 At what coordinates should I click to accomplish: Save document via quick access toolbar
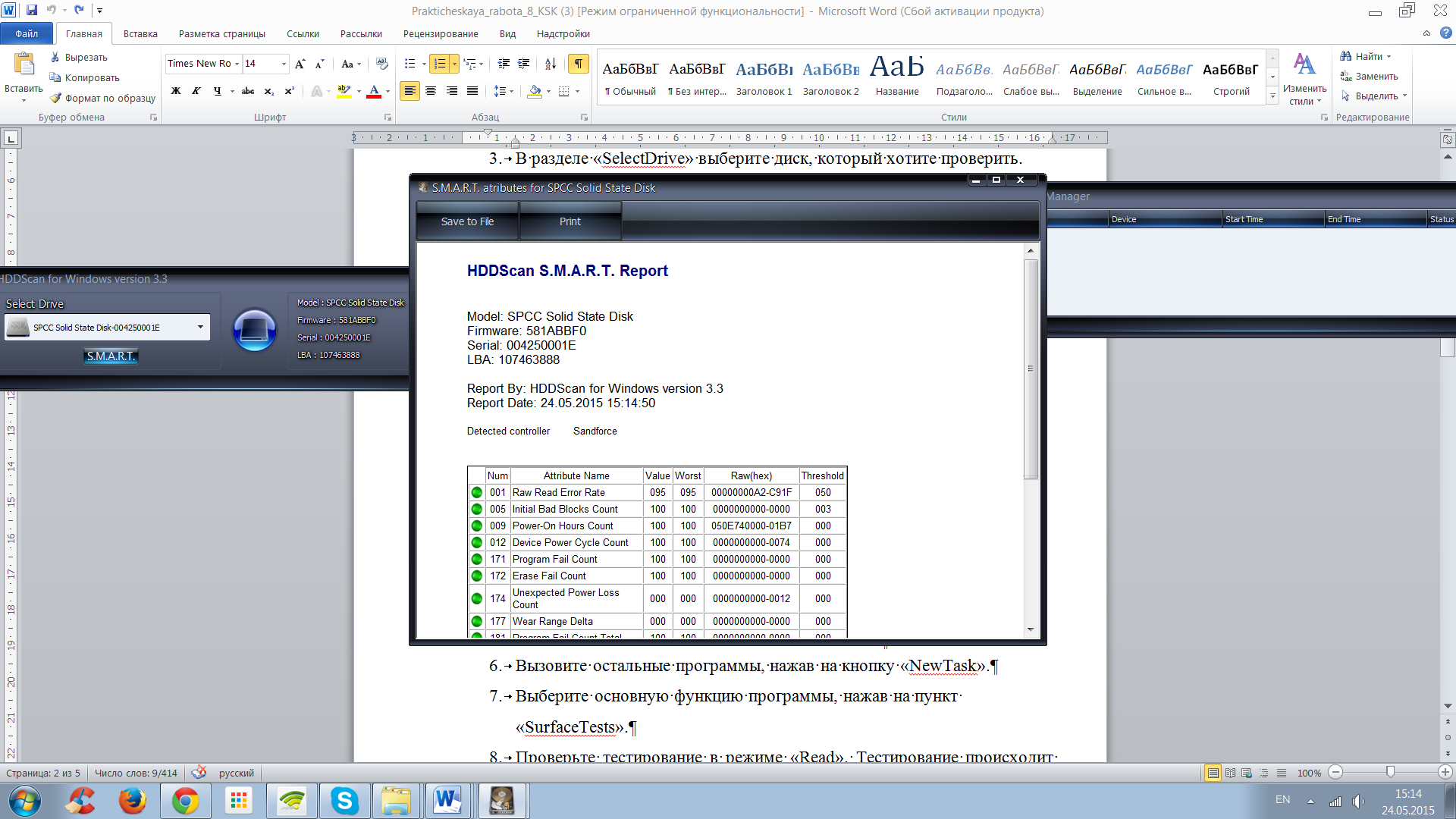point(32,10)
